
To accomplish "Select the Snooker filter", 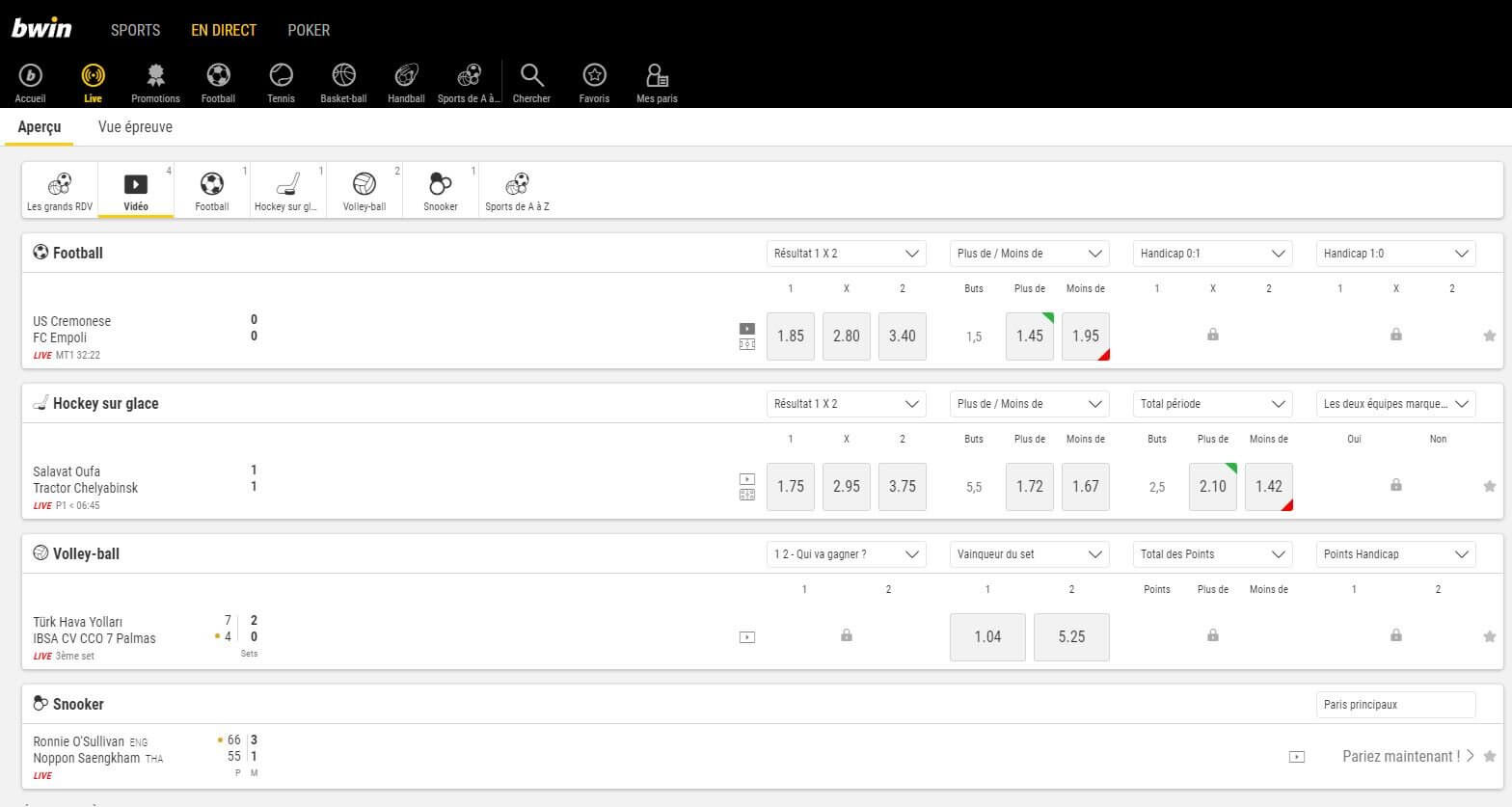I will [x=441, y=190].
